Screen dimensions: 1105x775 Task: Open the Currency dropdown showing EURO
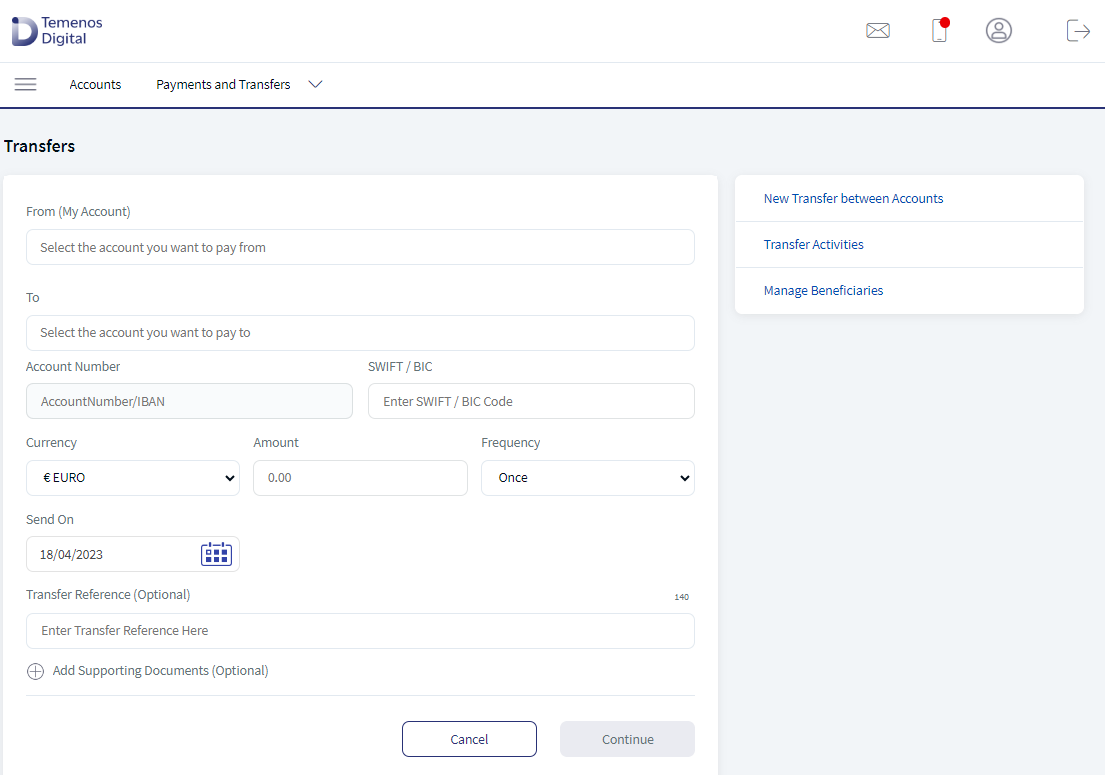tap(132, 478)
